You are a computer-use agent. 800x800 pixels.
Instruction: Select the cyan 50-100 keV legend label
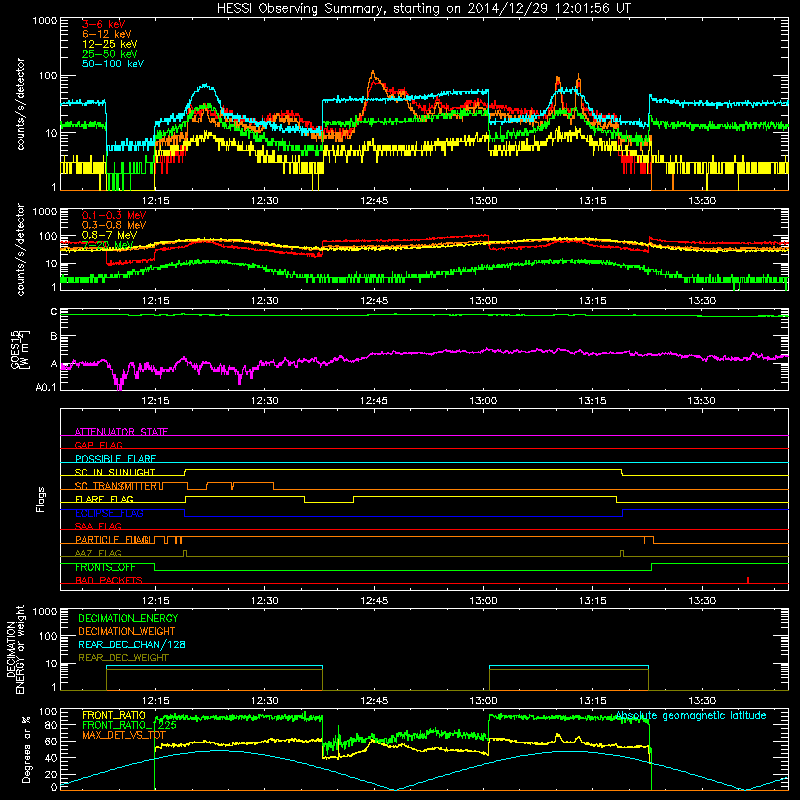[x=113, y=64]
